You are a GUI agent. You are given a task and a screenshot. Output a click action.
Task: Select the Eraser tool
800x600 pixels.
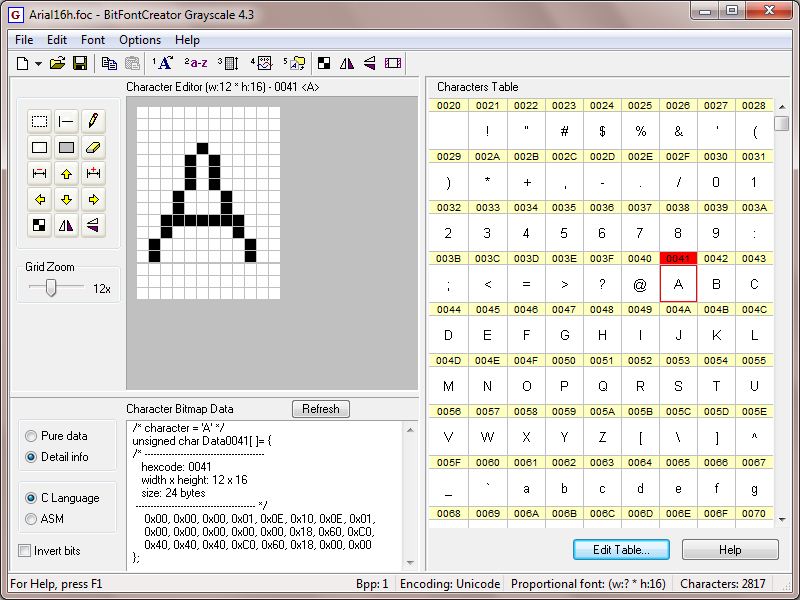pos(93,147)
